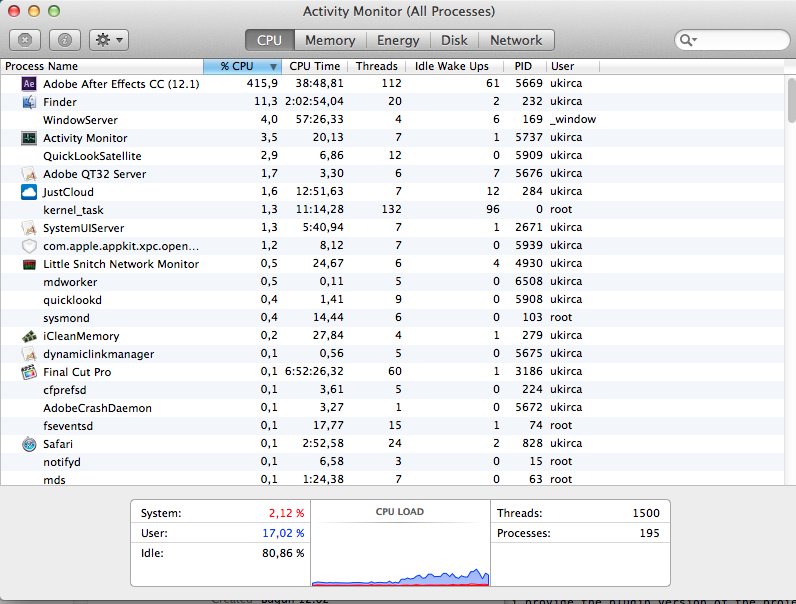Click the Activity Monitor window title
This screenshot has width=796, height=604.
[399, 11]
